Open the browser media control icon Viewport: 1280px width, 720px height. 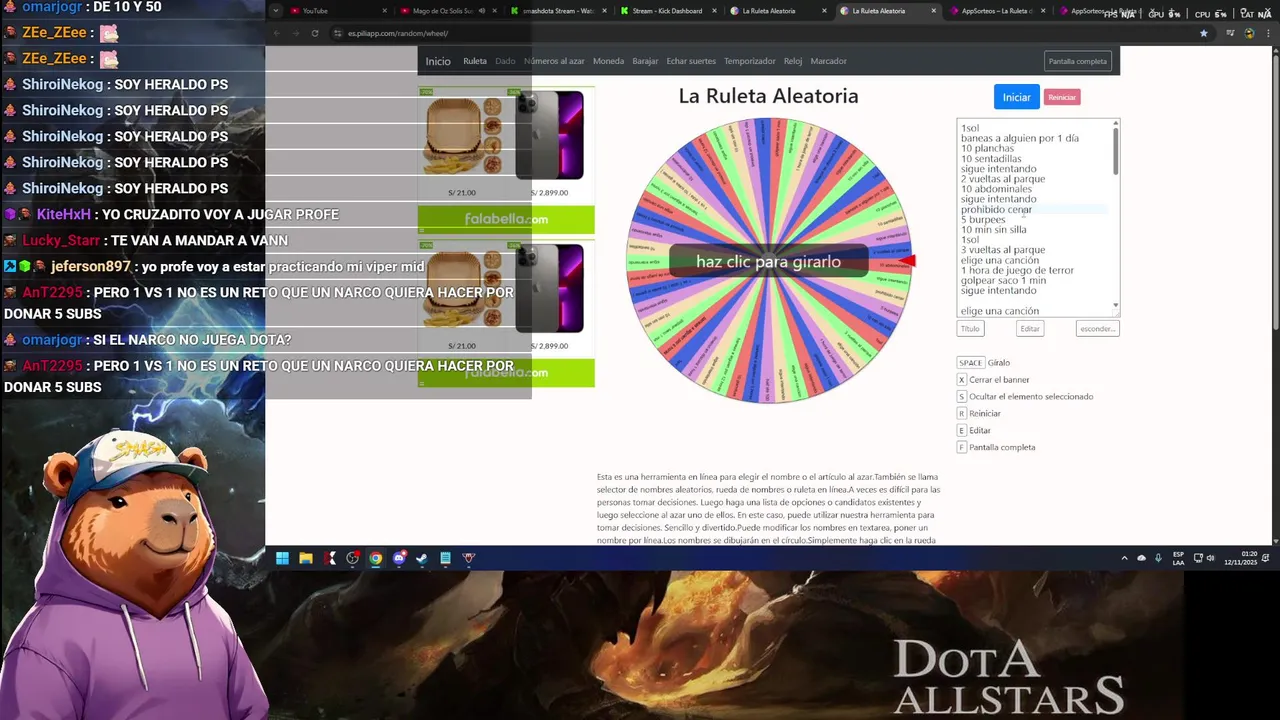pyautogui.click(x=1230, y=33)
